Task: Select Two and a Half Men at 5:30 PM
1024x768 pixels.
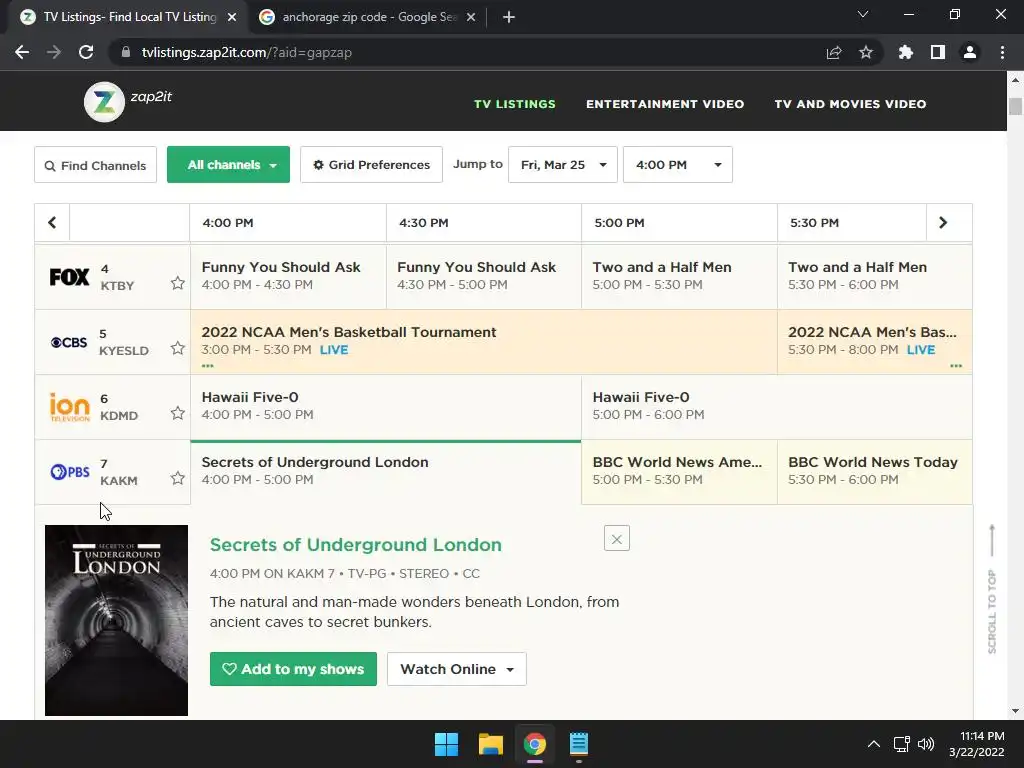Action: coord(874,276)
